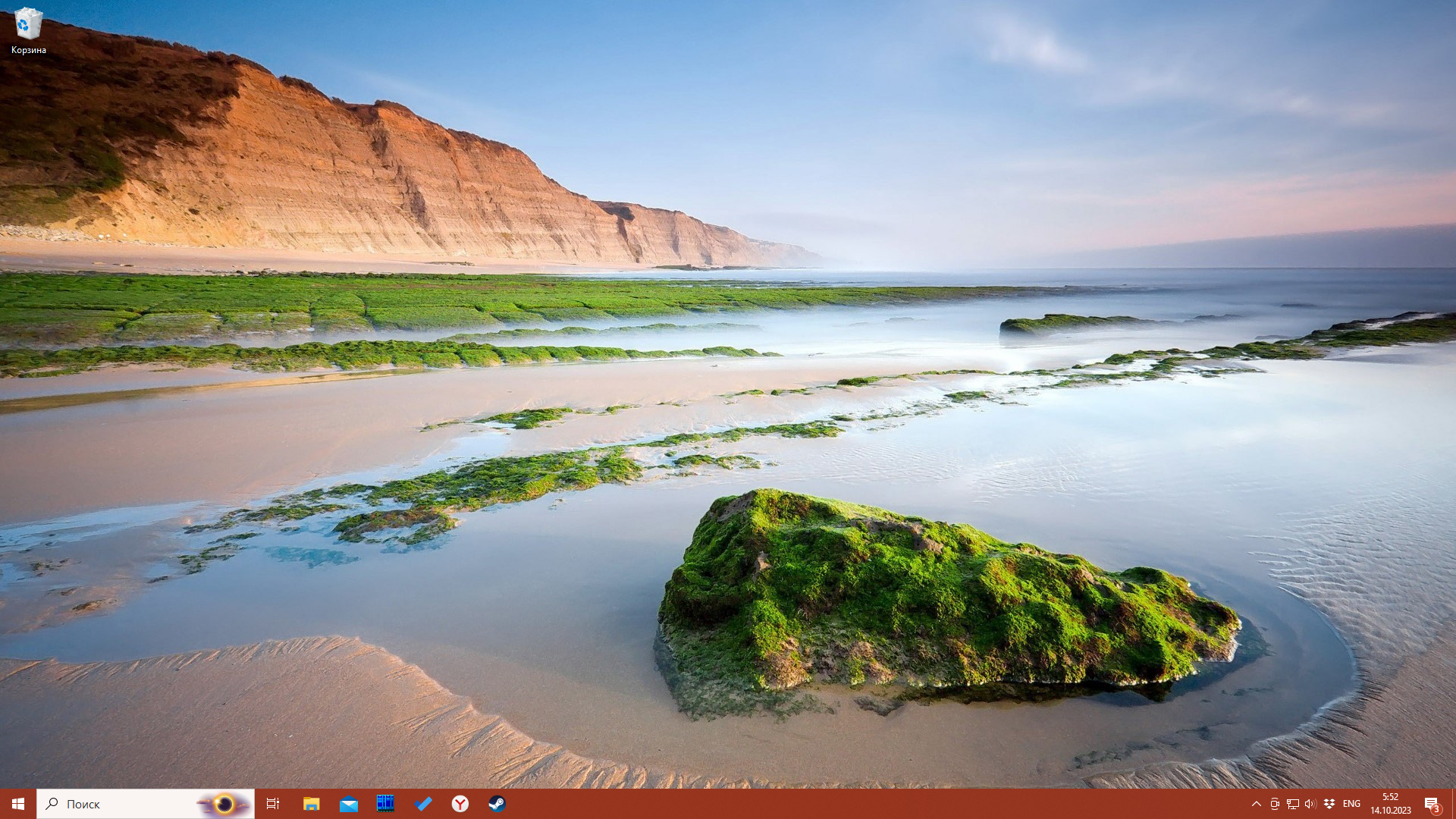Click the Meet Now camera tray icon
The width and height of the screenshot is (1456, 819).
(1275, 804)
